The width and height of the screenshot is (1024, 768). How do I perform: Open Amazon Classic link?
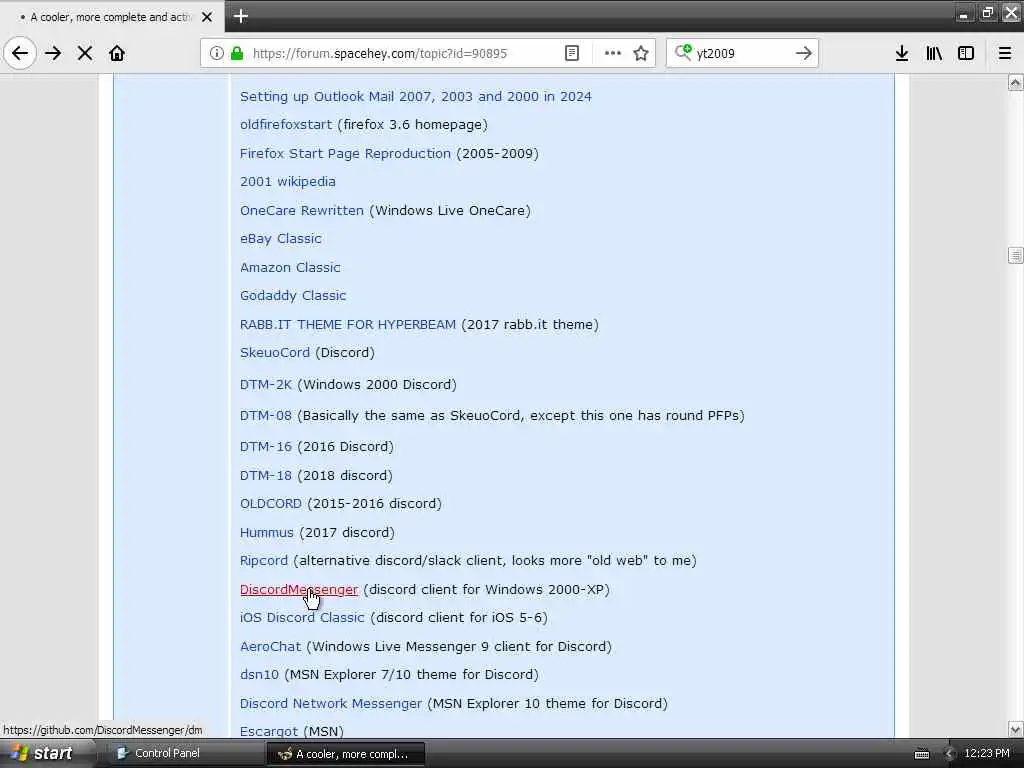pyautogui.click(x=290, y=267)
